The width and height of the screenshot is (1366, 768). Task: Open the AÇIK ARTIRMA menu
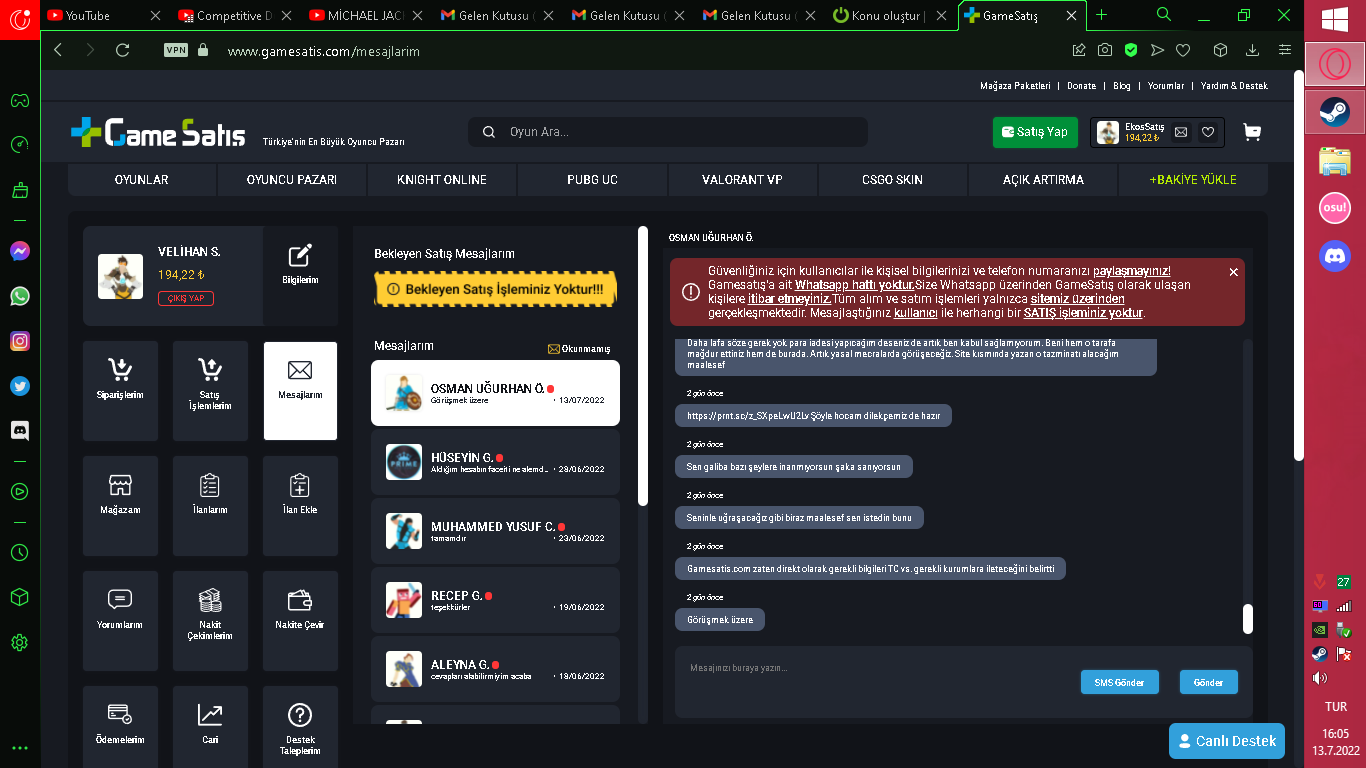[x=1043, y=180]
